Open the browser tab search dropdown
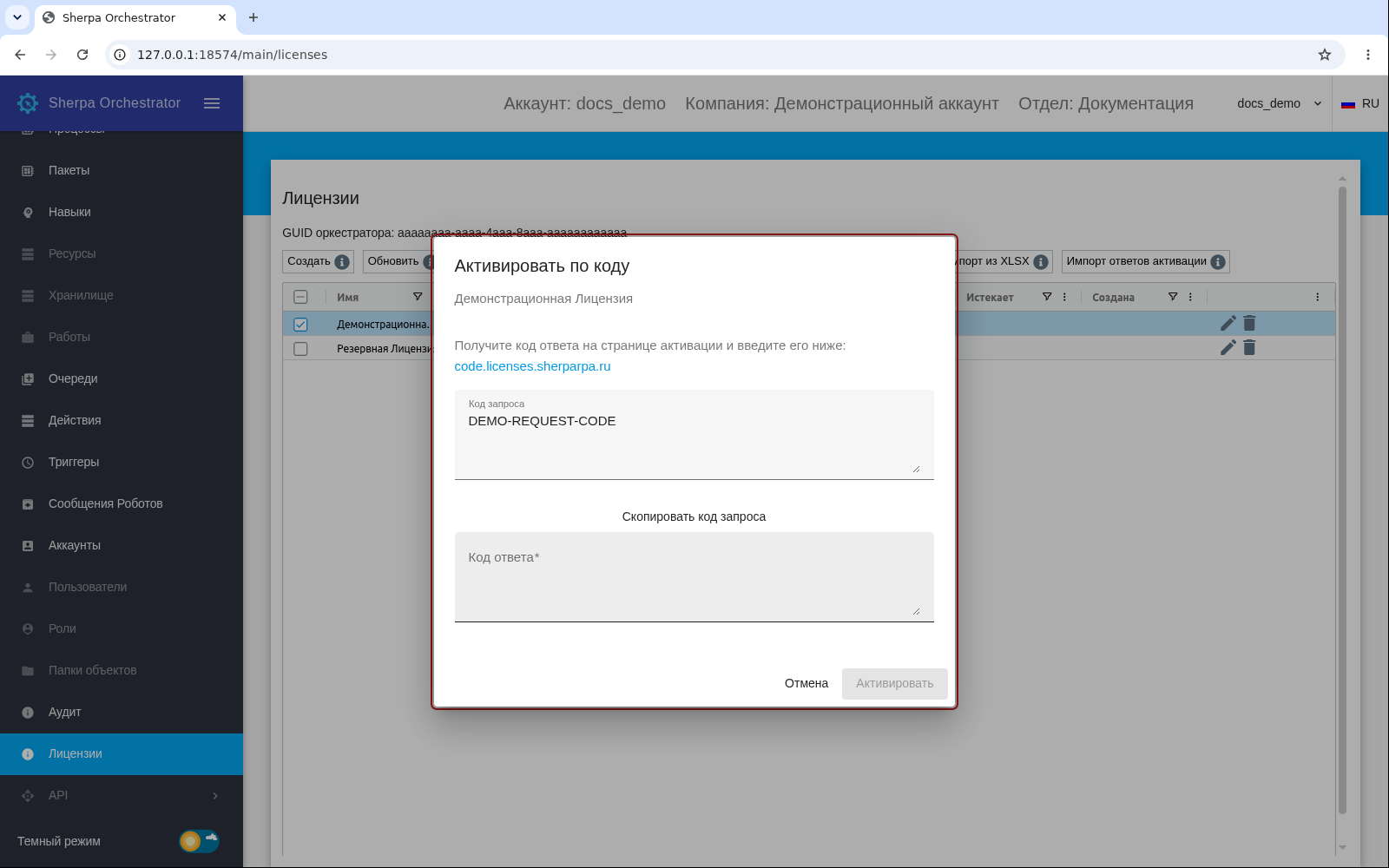Image resolution: width=1389 pixels, height=868 pixels. [17, 17]
